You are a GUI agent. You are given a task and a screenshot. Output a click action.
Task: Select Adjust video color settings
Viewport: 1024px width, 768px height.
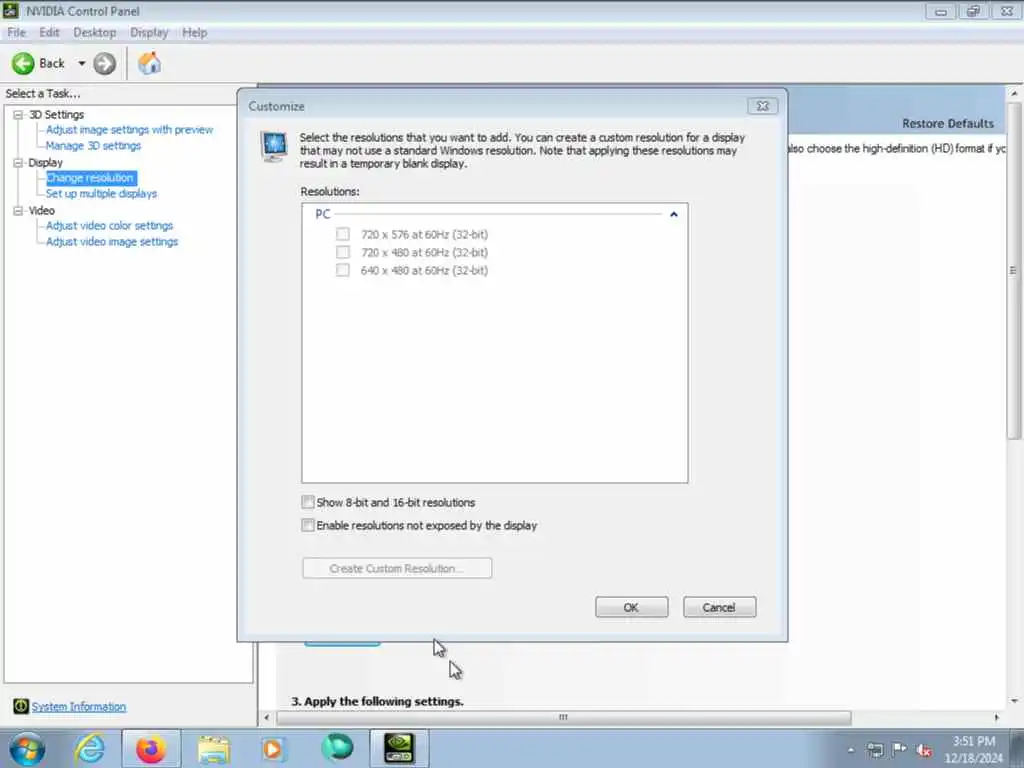pyautogui.click(x=109, y=225)
